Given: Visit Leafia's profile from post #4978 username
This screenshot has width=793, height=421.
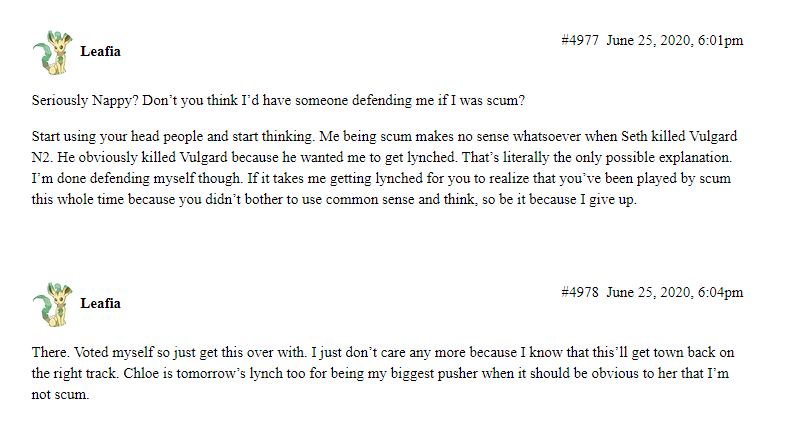Looking at the screenshot, I should tap(100, 304).
